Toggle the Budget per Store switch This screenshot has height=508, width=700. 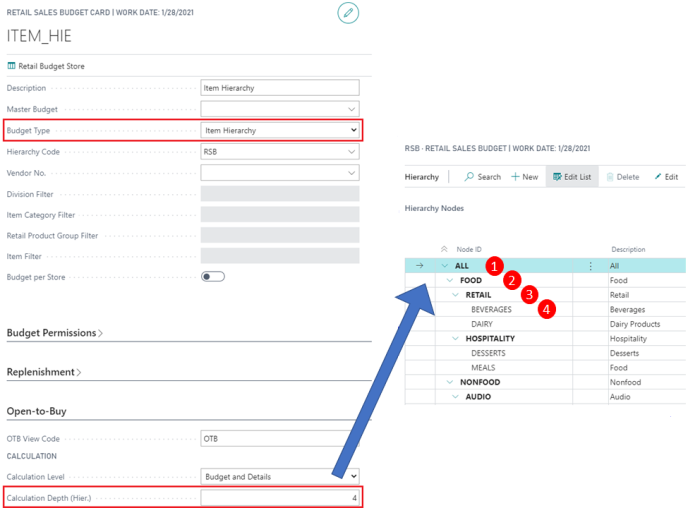point(212,277)
